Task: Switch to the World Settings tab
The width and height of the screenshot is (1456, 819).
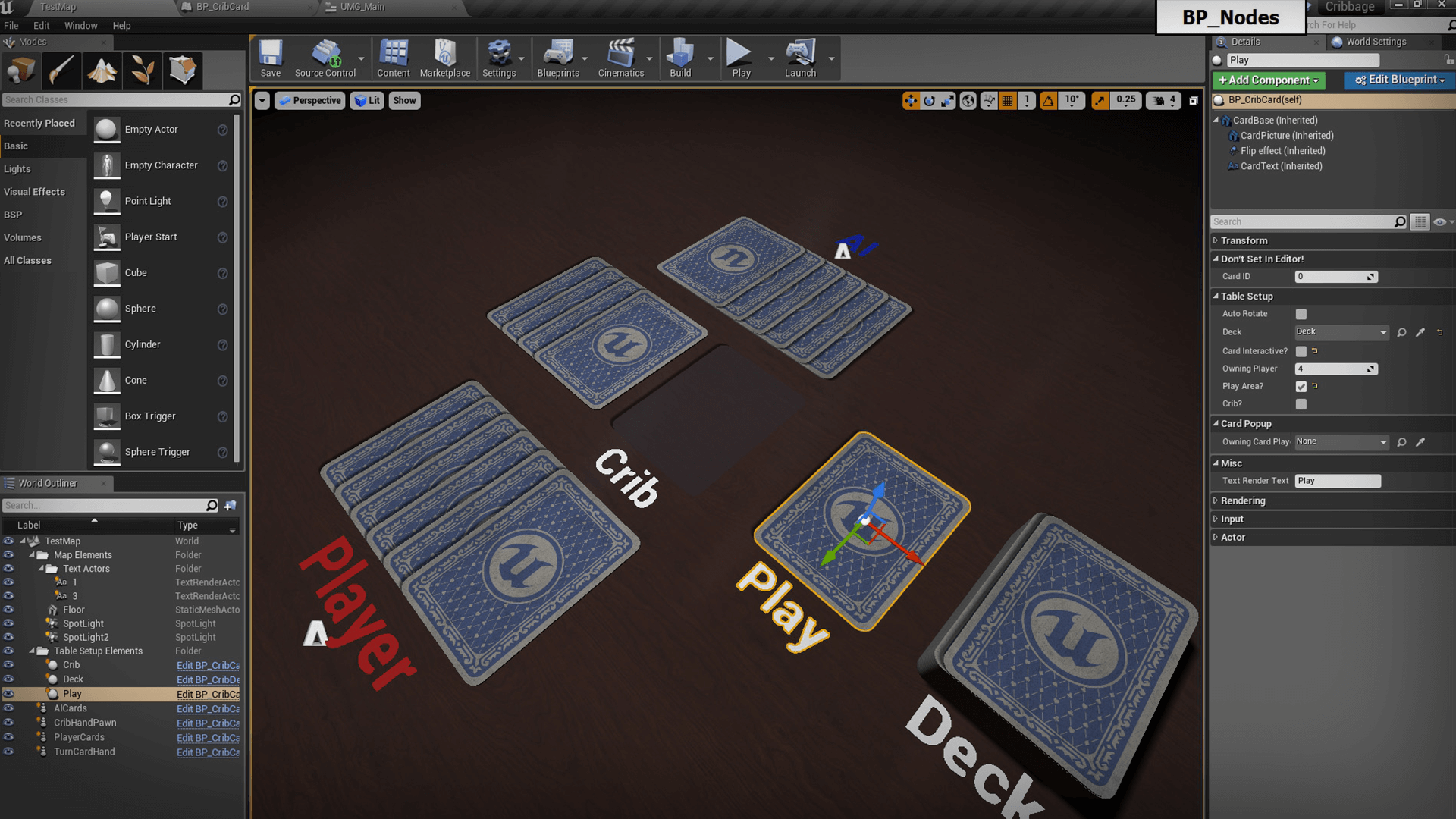Action: coord(1376,42)
